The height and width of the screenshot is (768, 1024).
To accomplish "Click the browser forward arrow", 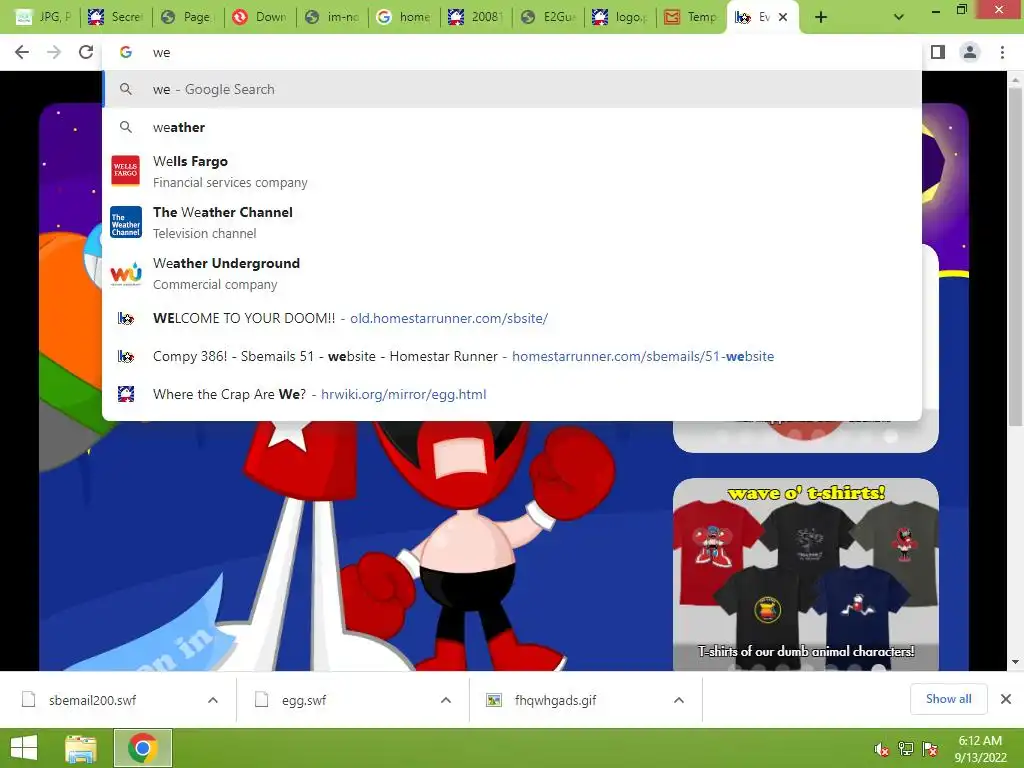I will pos(54,52).
